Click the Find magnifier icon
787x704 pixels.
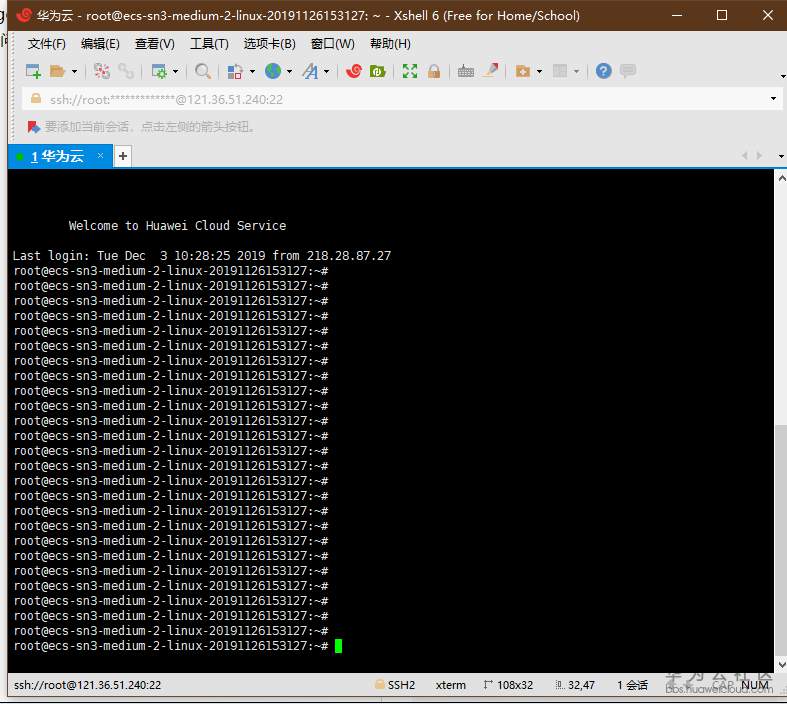[x=203, y=71]
